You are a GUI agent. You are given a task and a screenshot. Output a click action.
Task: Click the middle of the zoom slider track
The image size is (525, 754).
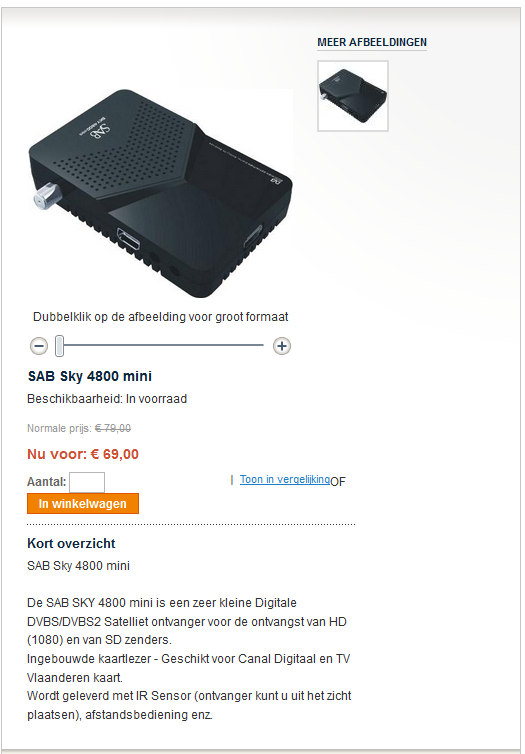160,345
